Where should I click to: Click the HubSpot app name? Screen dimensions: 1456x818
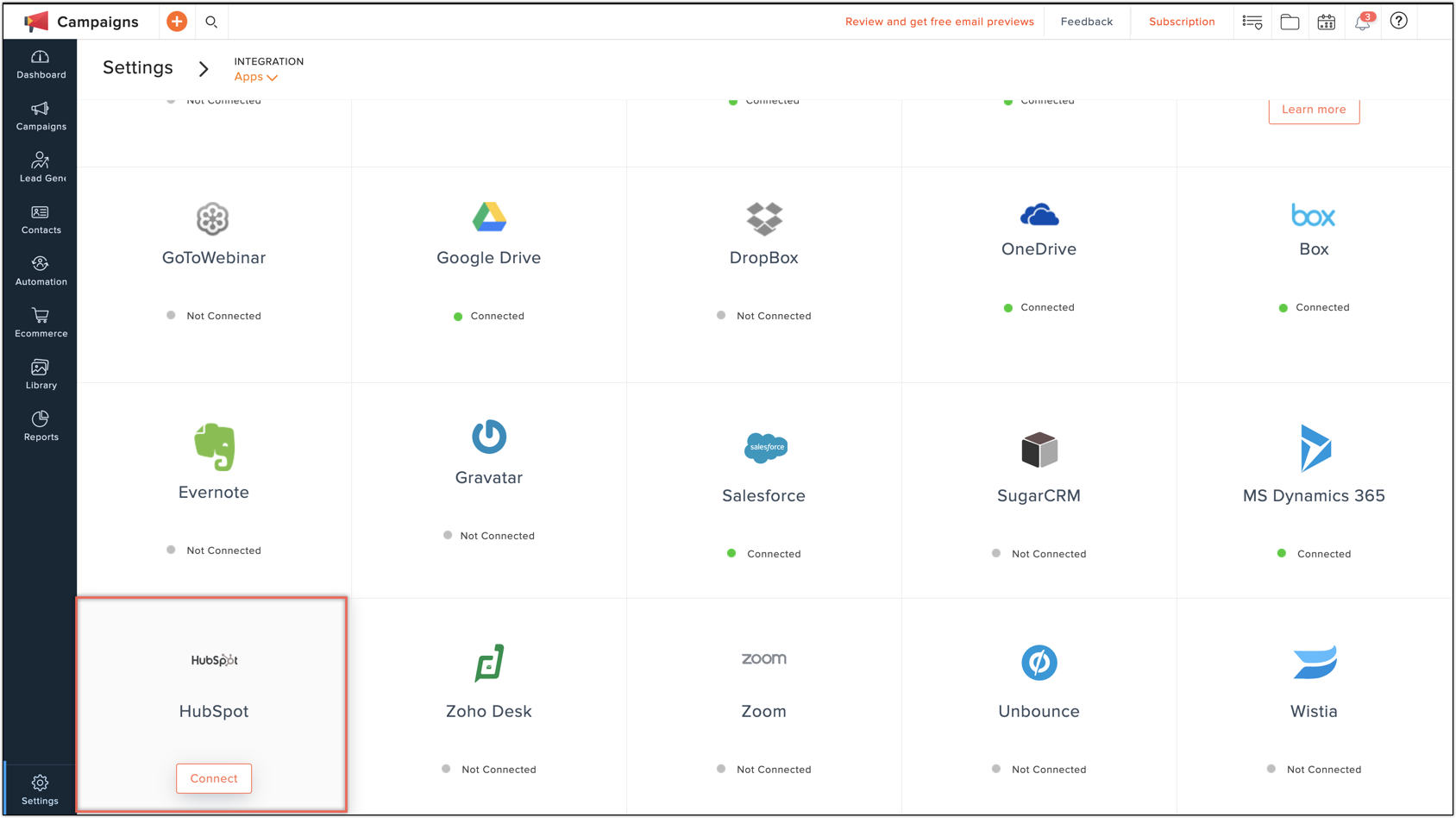click(x=214, y=711)
